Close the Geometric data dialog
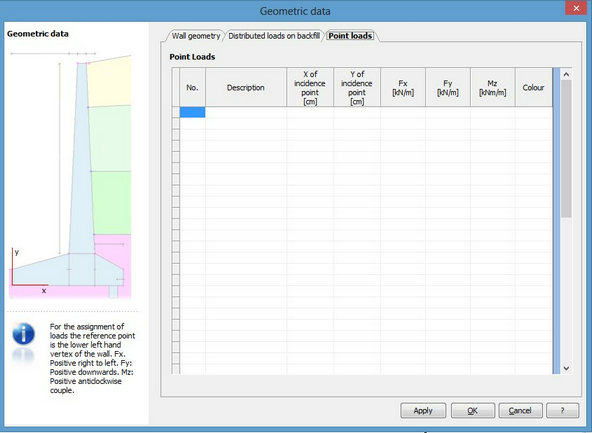 (x=576, y=8)
